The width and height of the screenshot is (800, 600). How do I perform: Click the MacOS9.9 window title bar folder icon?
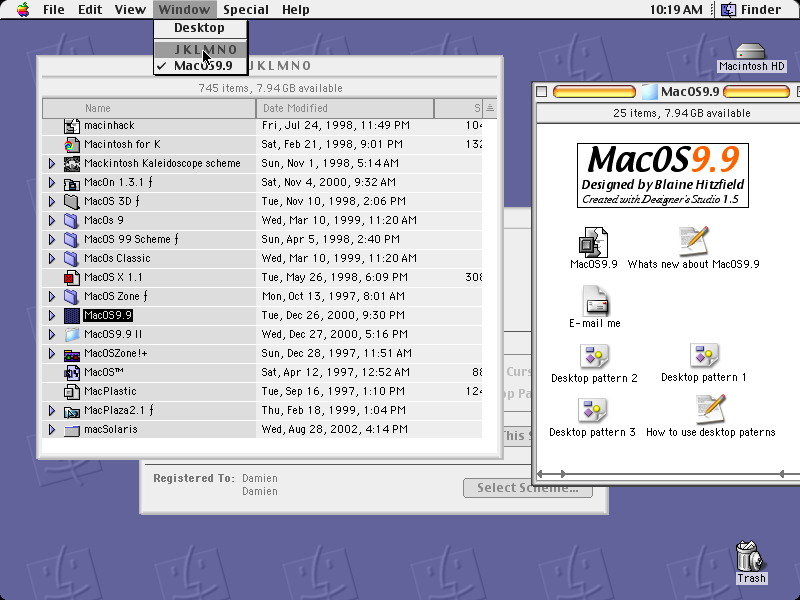click(x=649, y=92)
